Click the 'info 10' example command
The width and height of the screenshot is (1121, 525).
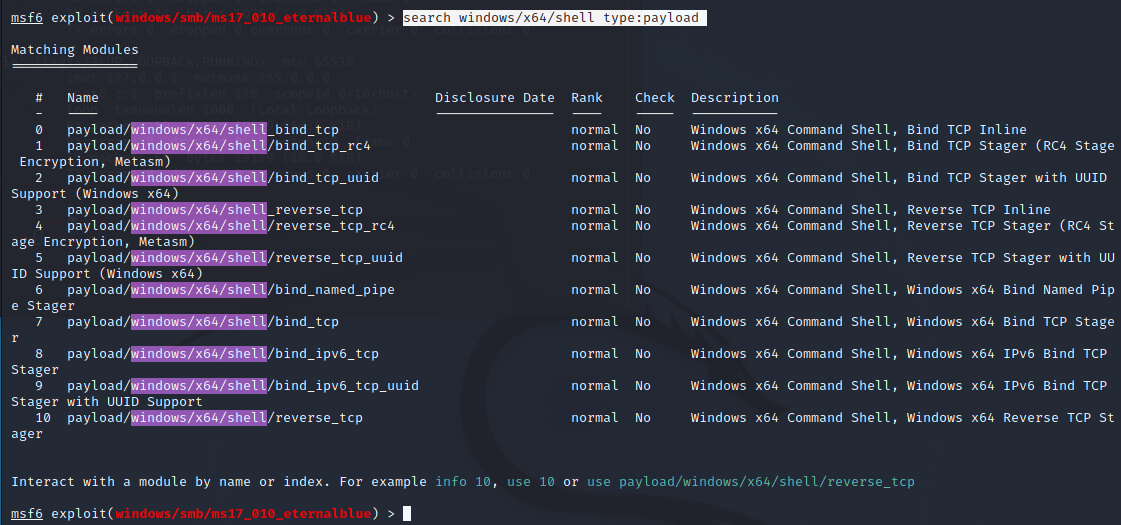[x=463, y=482]
